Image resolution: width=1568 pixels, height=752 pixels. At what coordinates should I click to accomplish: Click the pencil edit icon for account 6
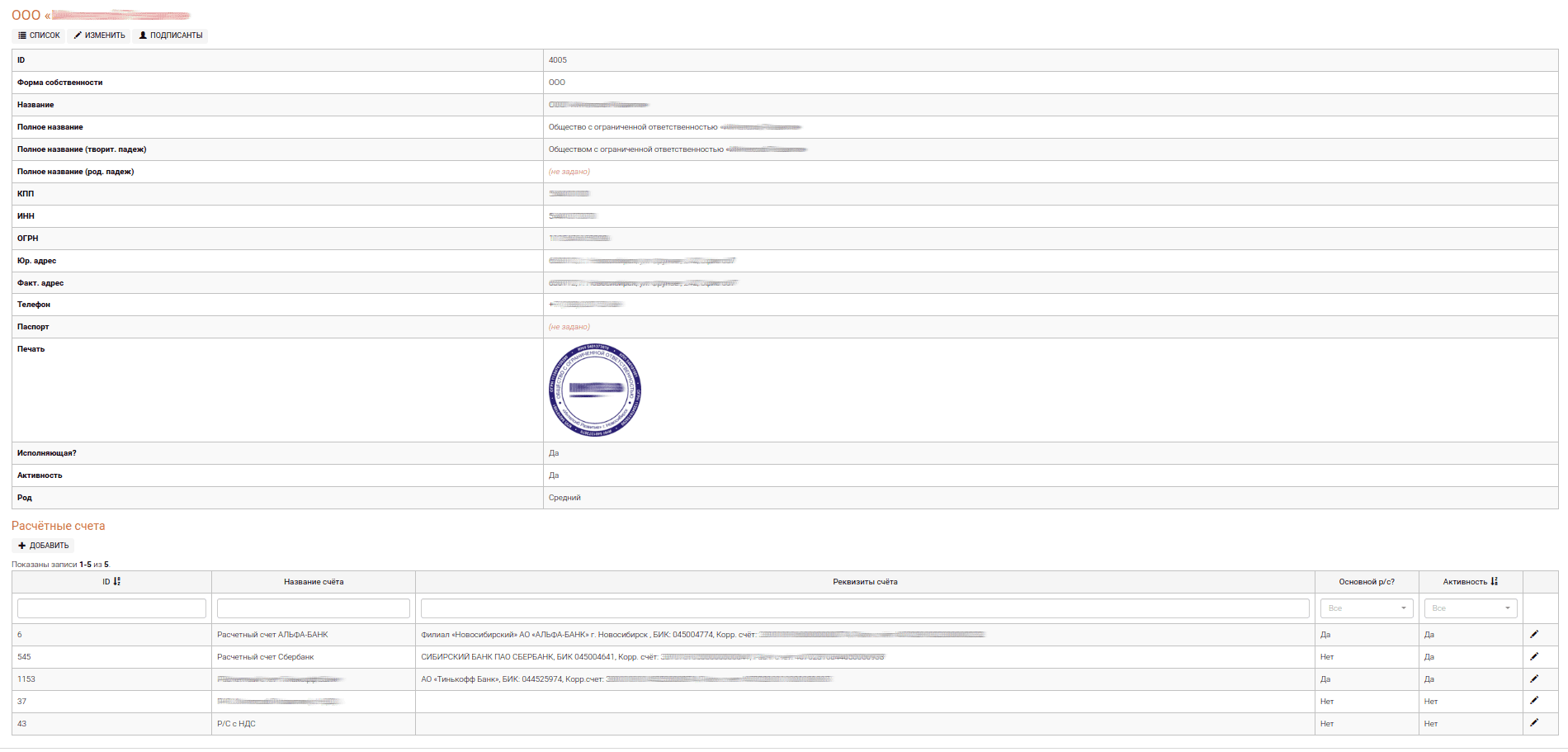pos(1534,635)
